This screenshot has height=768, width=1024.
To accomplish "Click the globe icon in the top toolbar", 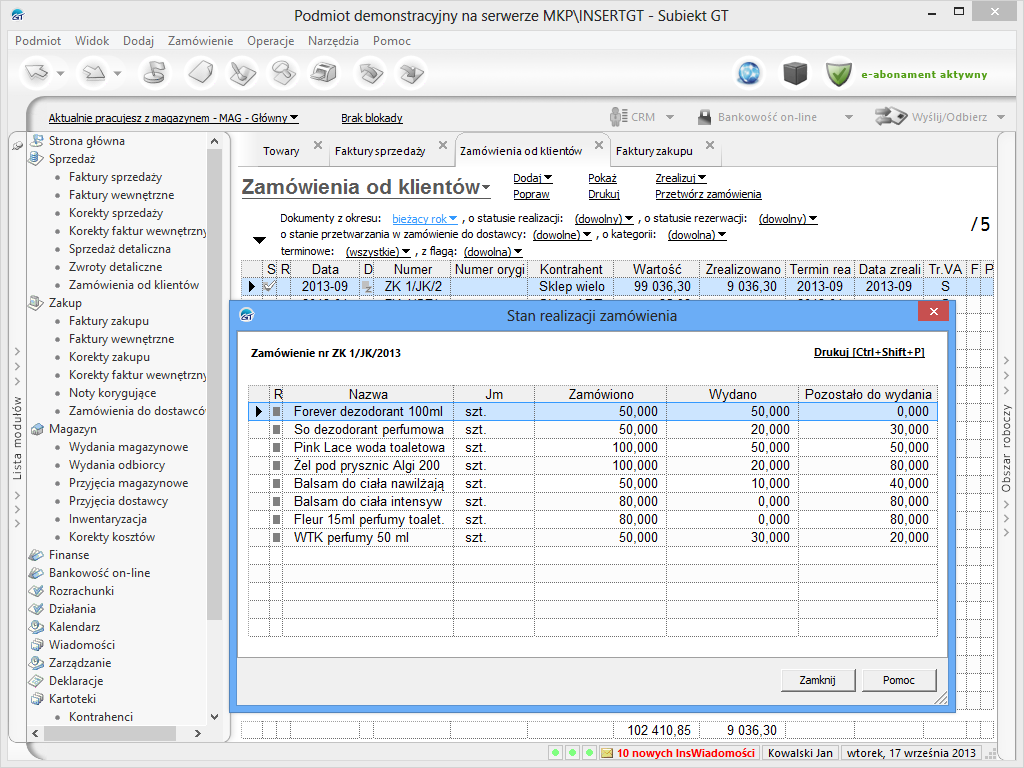I will (x=749, y=73).
